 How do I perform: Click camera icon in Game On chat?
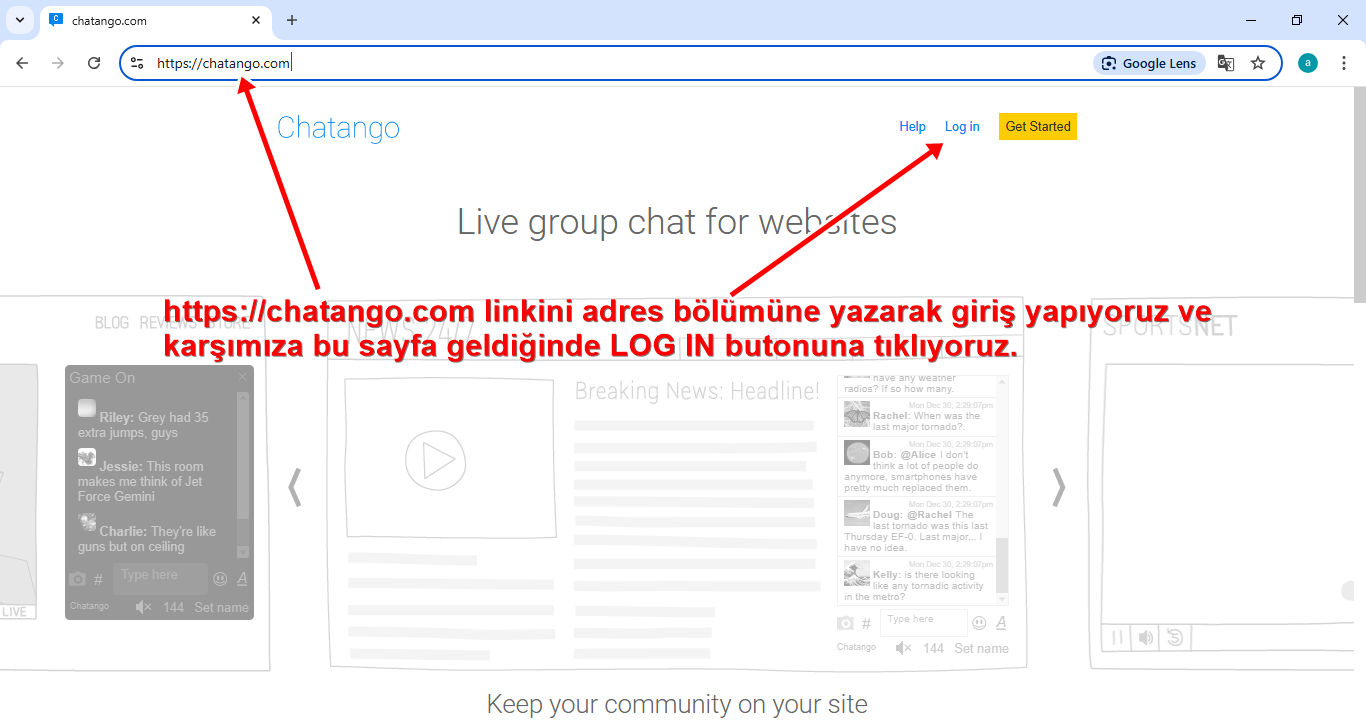click(77, 579)
